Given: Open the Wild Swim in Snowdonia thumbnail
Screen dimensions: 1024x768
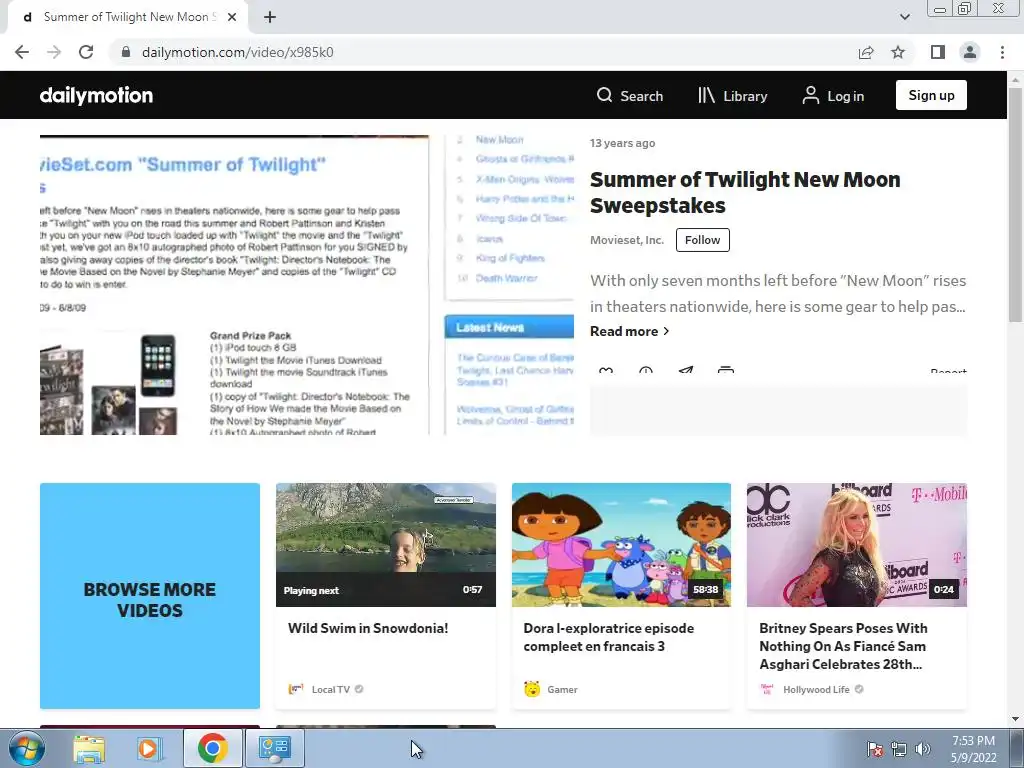Looking at the screenshot, I should click(x=385, y=545).
